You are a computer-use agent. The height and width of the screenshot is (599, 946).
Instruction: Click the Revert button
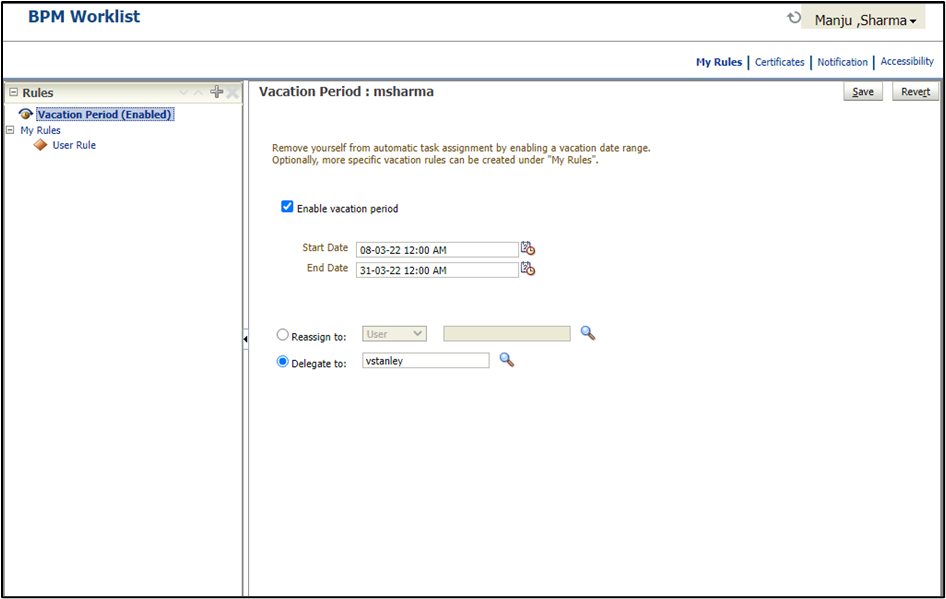915,92
